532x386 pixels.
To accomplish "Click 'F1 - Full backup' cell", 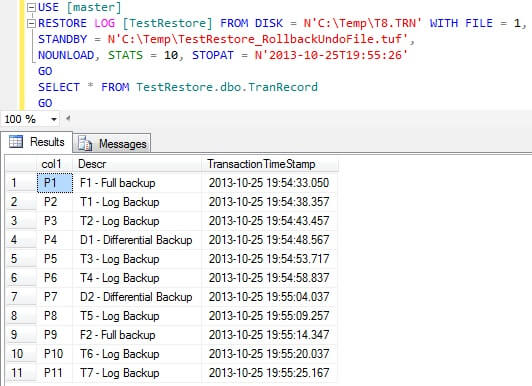I will click(137, 183).
